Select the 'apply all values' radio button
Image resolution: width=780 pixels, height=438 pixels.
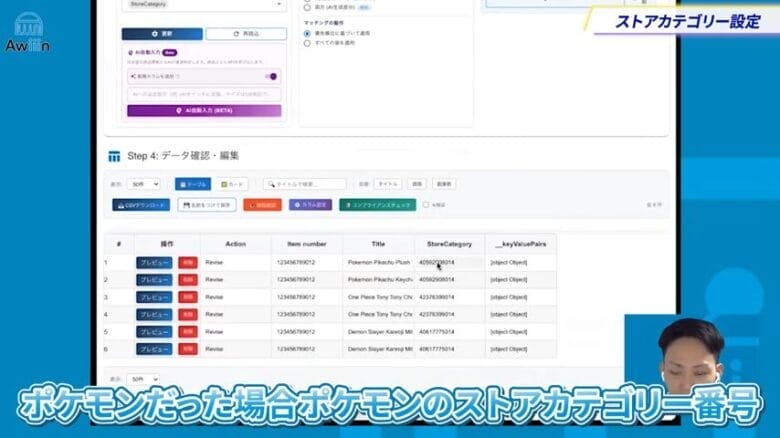[307, 43]
